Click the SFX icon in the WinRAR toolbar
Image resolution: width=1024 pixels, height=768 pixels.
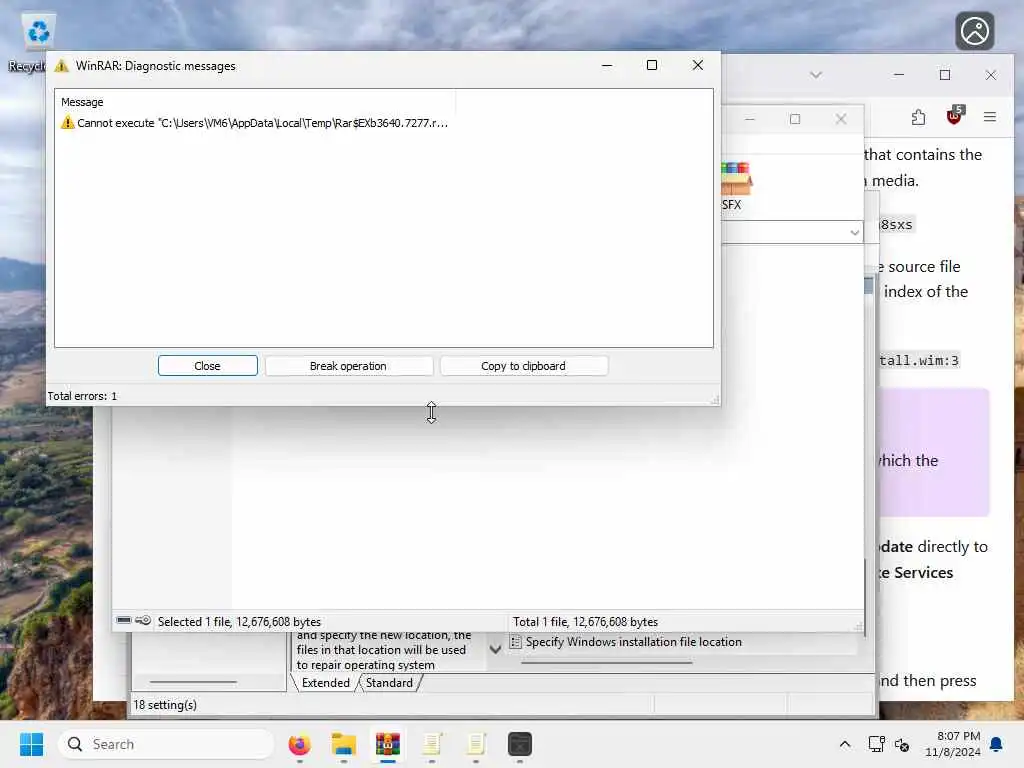tap(735, 187)
